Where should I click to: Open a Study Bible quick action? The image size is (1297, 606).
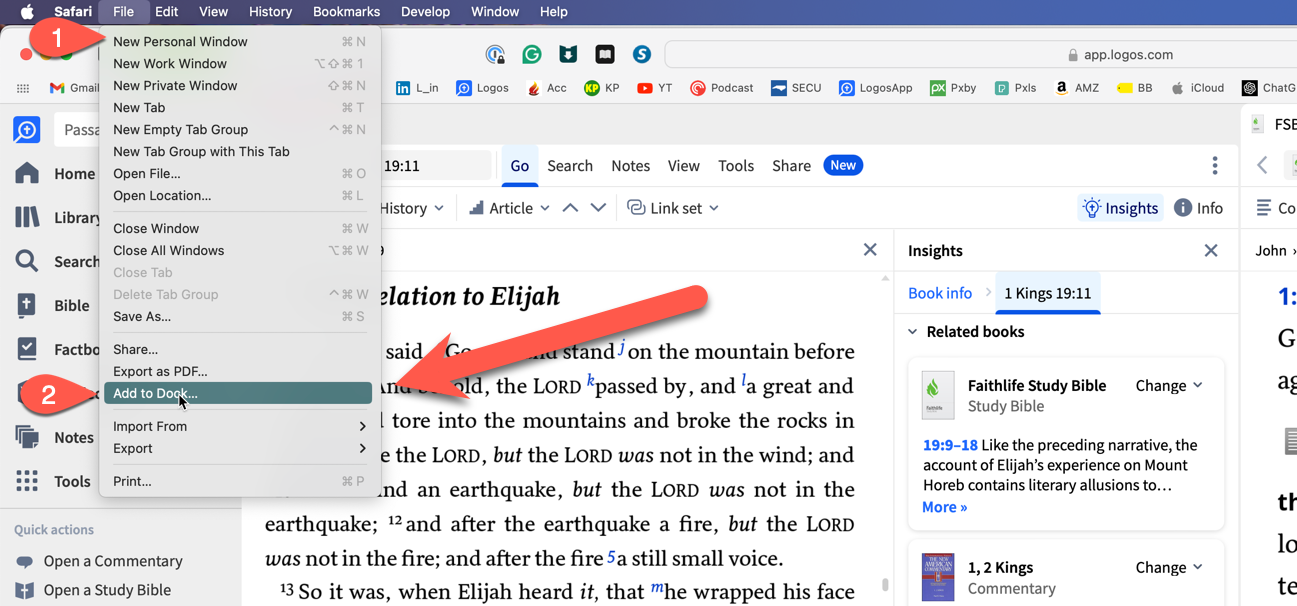click(93, 590)
